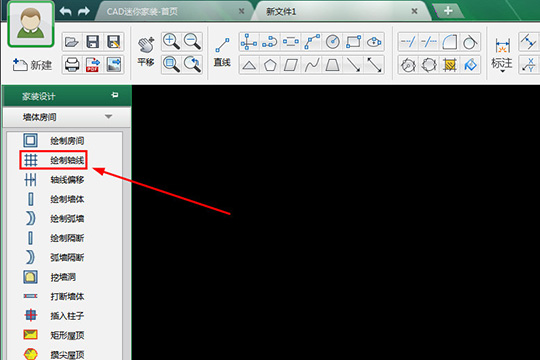Click the 平移 pan hand tool
Screen dimensions: 540x360
pyautogui.click(x=146, y=52)
